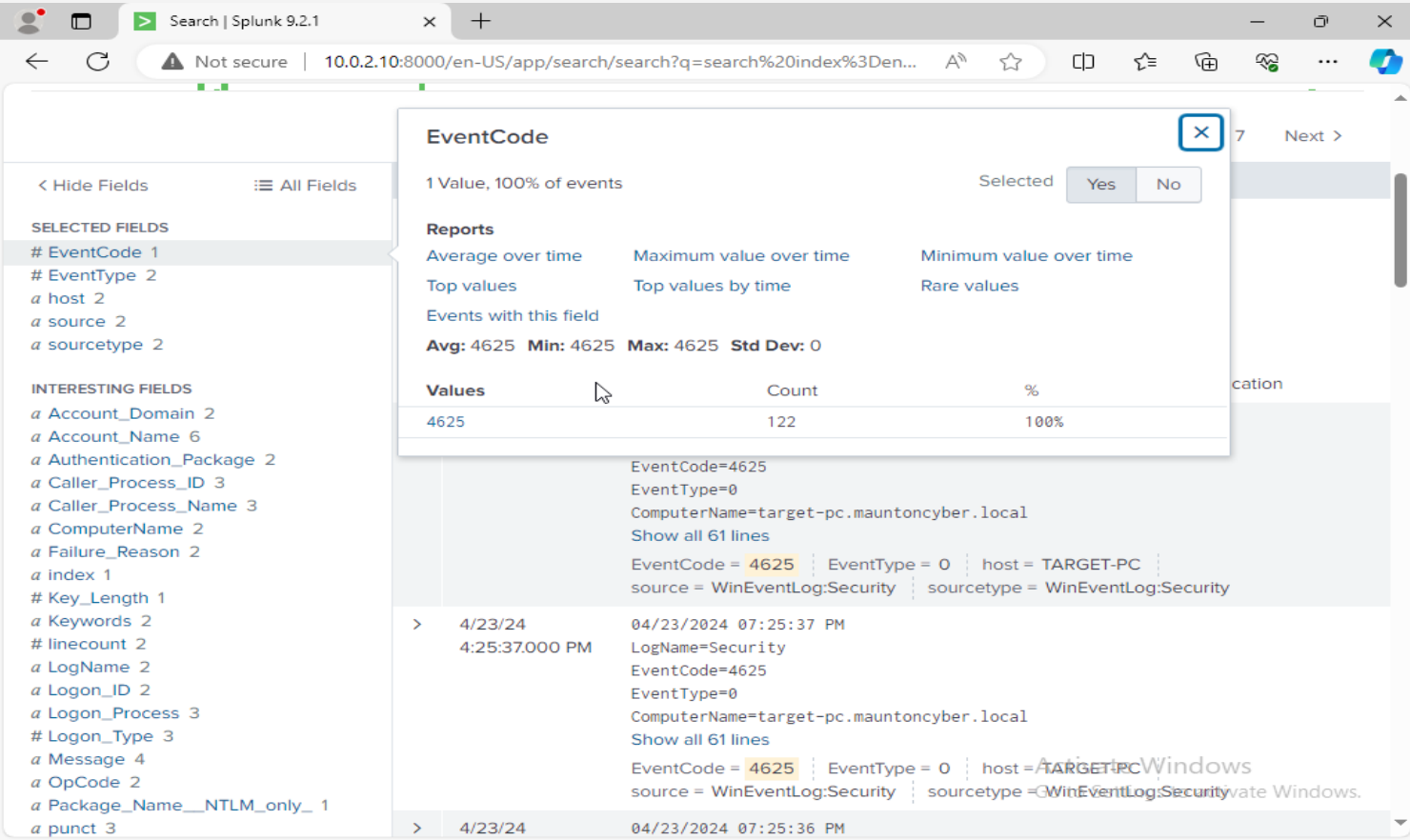The height and width of the screenshot is (840, 1410).
Task: Open the Top values report
Action: (x=472, y=285)
